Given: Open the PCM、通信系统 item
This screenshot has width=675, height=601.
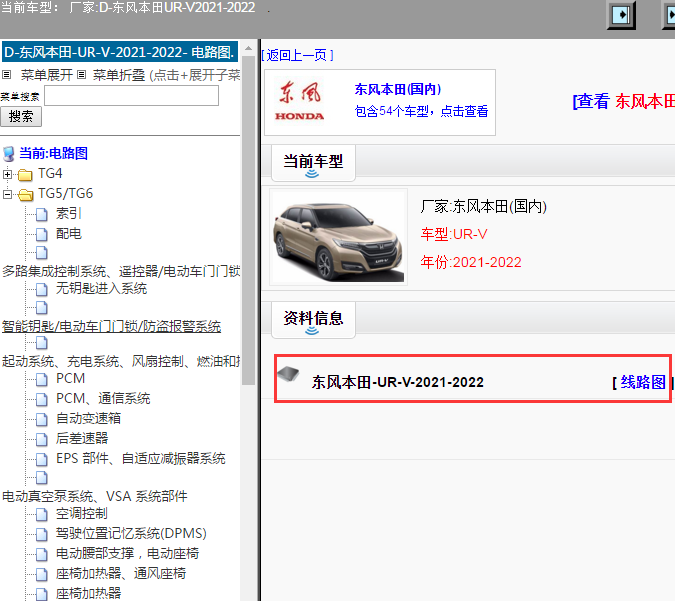Looking at the screenshot, I should (103, 399).
